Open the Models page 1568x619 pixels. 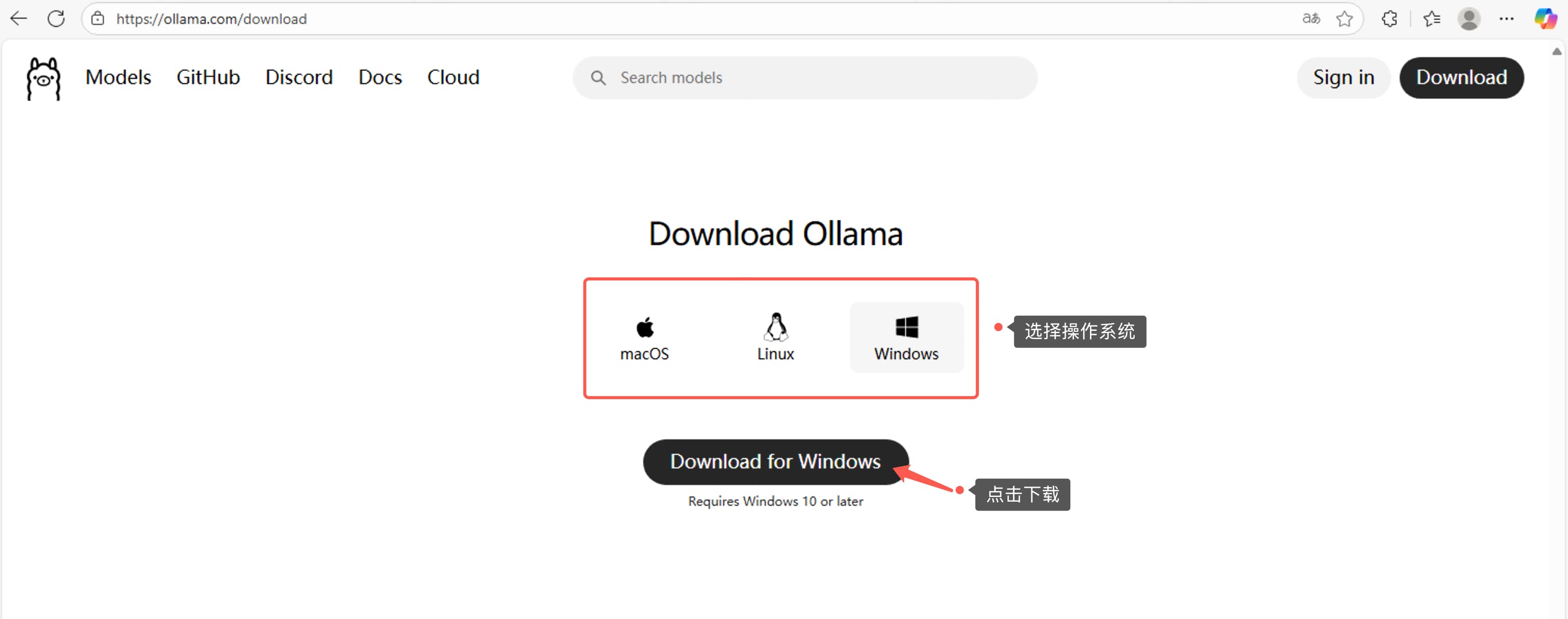(x=118, y=77)
